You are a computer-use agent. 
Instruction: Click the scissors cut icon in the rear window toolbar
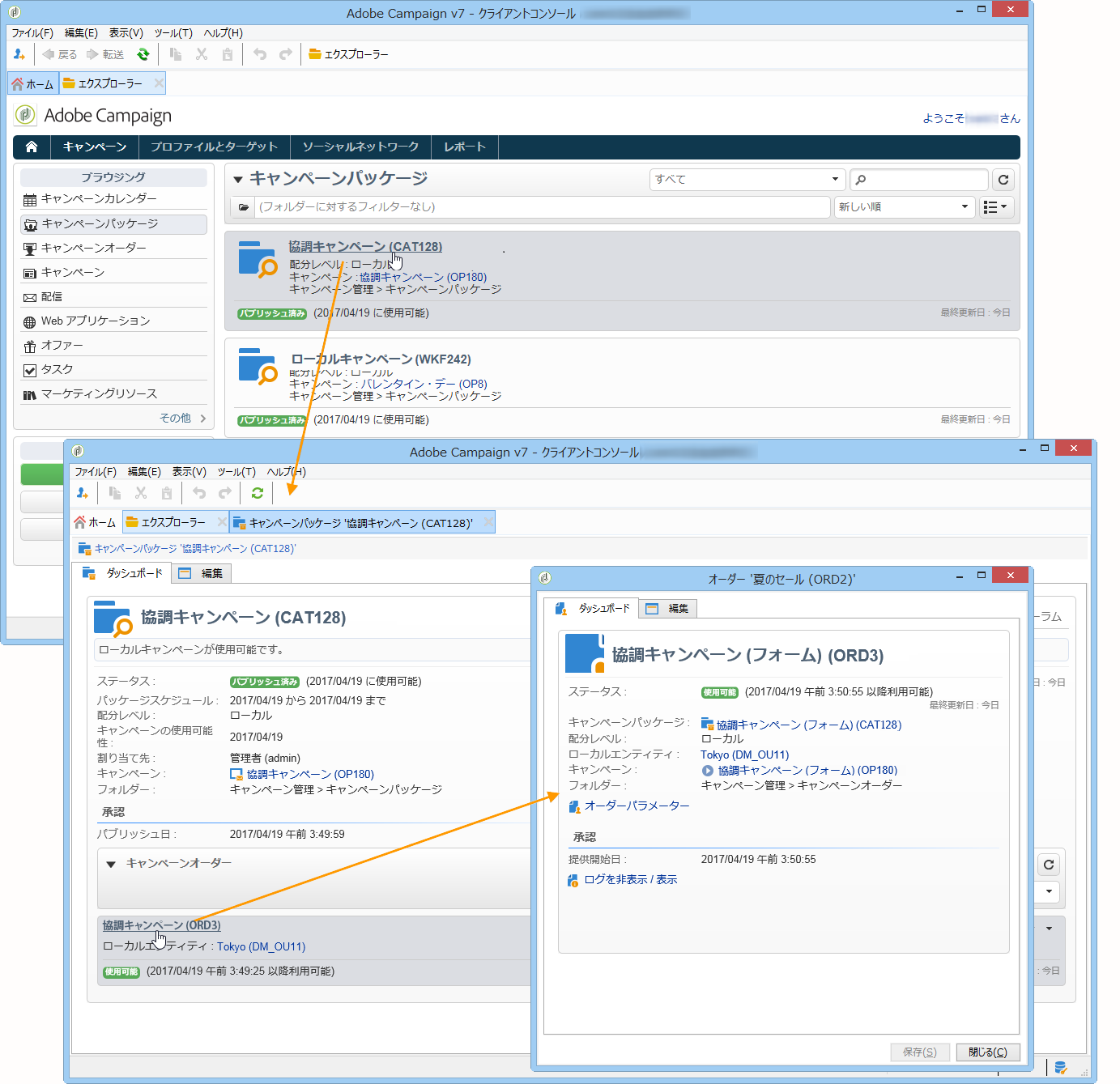202,54
